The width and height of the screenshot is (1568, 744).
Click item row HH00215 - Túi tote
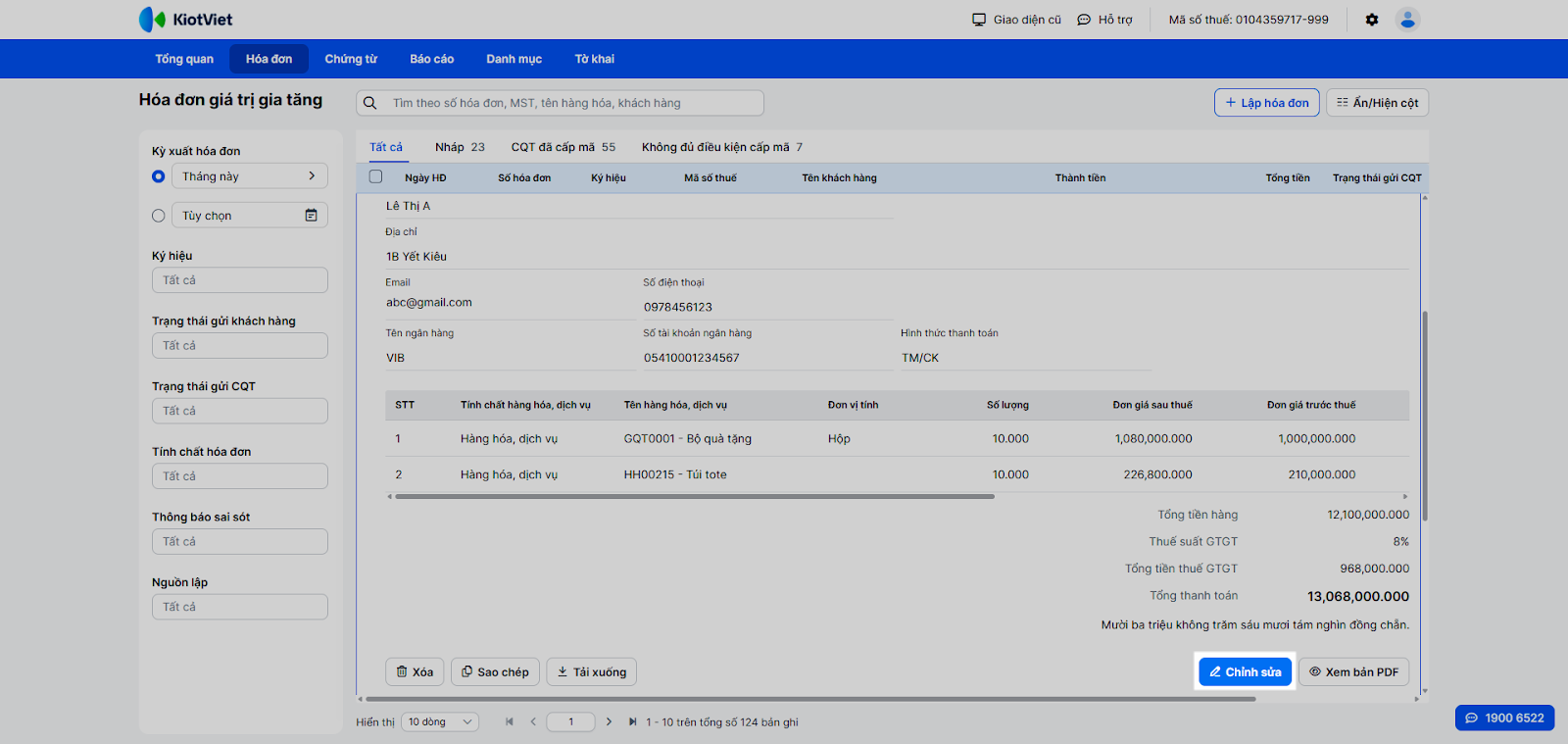[x=897, y=474]
